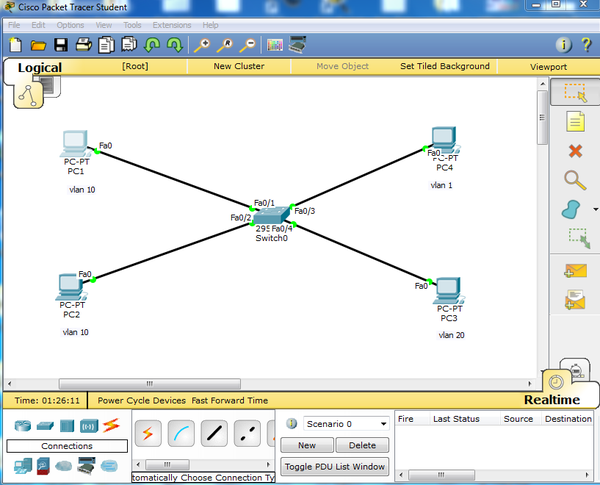This screenshot has height=485, width=600.
Task: Select Hubs device category
Action: point(67,426)
